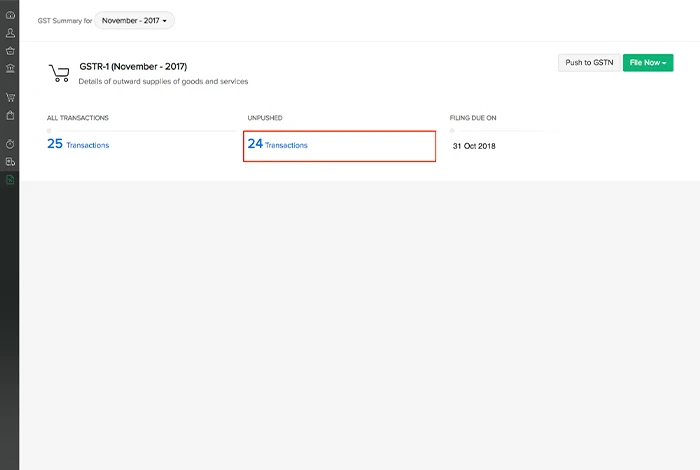The width and height of the screenshot is (700, 470).
Task: Open the November - 2017 period dropdown
Action: pos(134,21)
